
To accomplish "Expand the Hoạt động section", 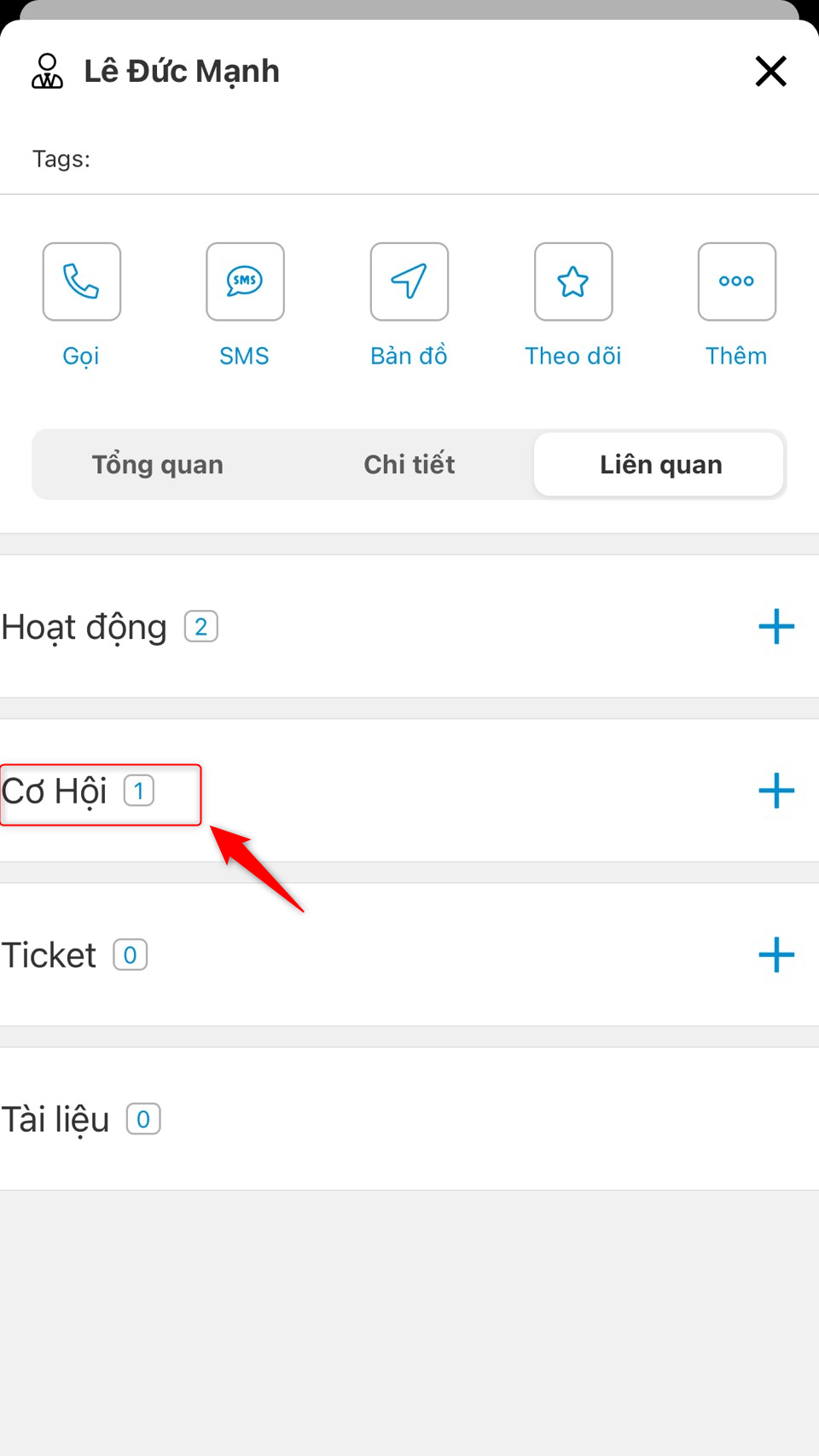I will pyautogui.click(x=84, y=628).
